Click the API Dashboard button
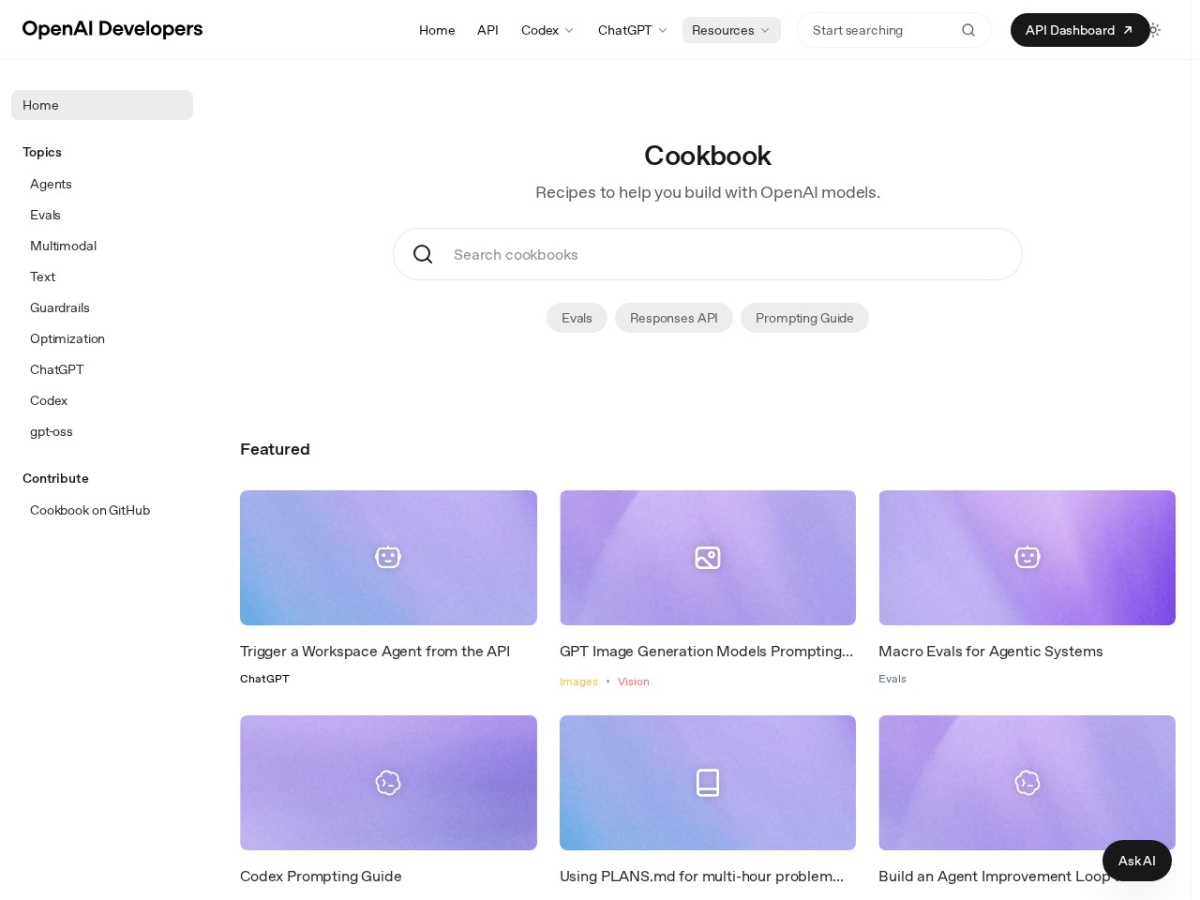The image size is (1200, 900). click(x=1079, y=30)
